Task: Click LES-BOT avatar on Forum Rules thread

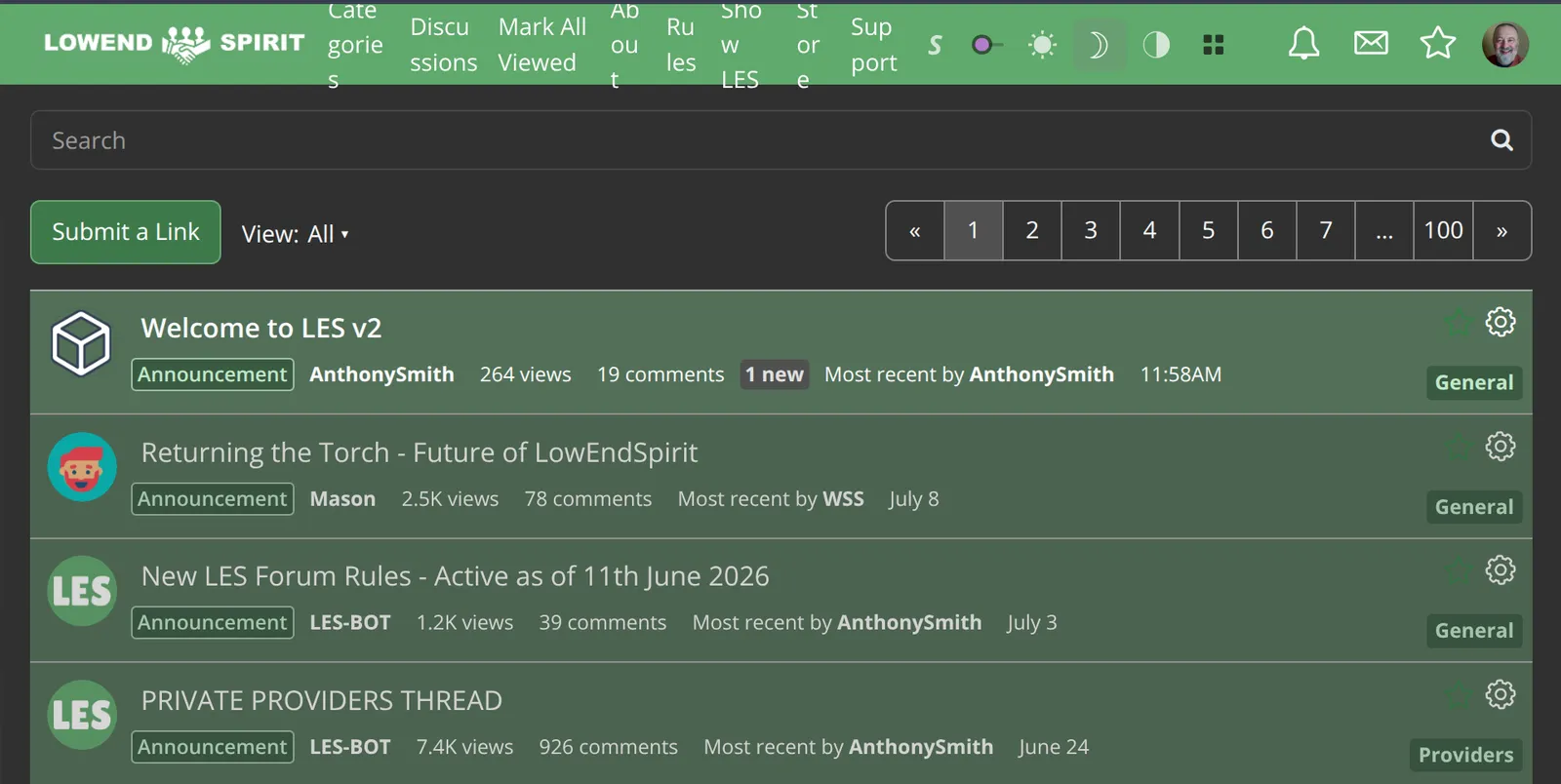Action: [82, 591]
